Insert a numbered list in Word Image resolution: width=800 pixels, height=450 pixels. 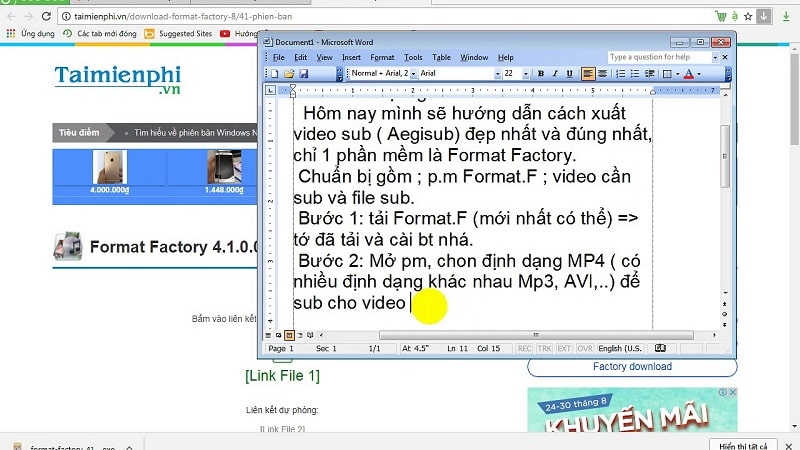620,74
